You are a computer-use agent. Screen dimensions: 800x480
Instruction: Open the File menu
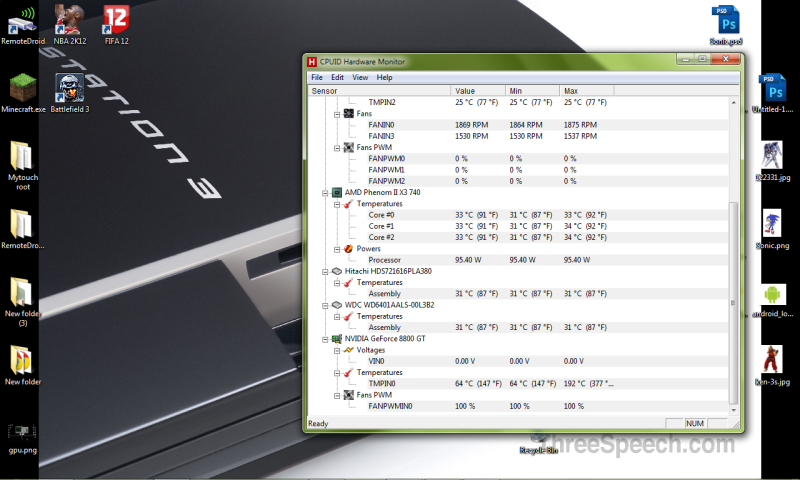tap(317, 78)
